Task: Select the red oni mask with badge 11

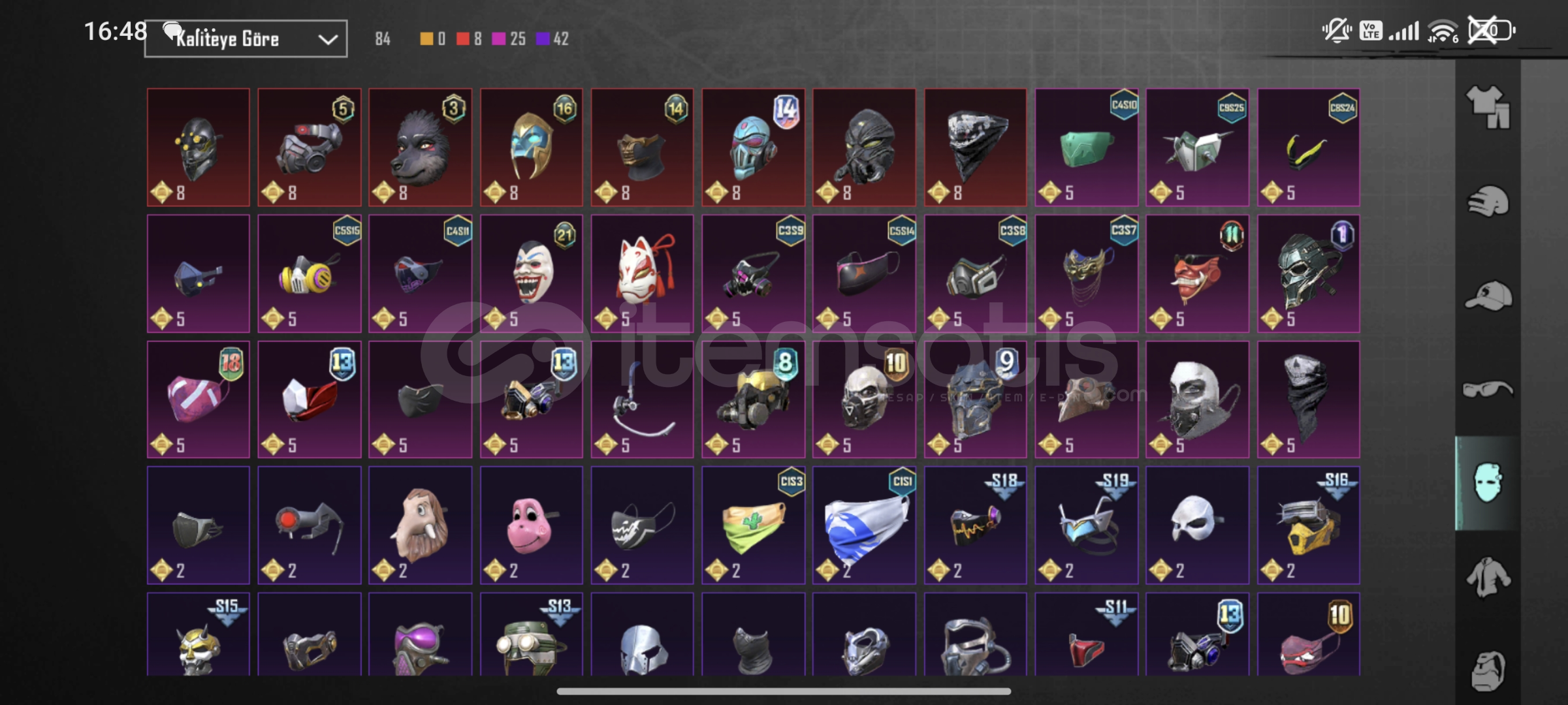Action: pos(1198,274)
